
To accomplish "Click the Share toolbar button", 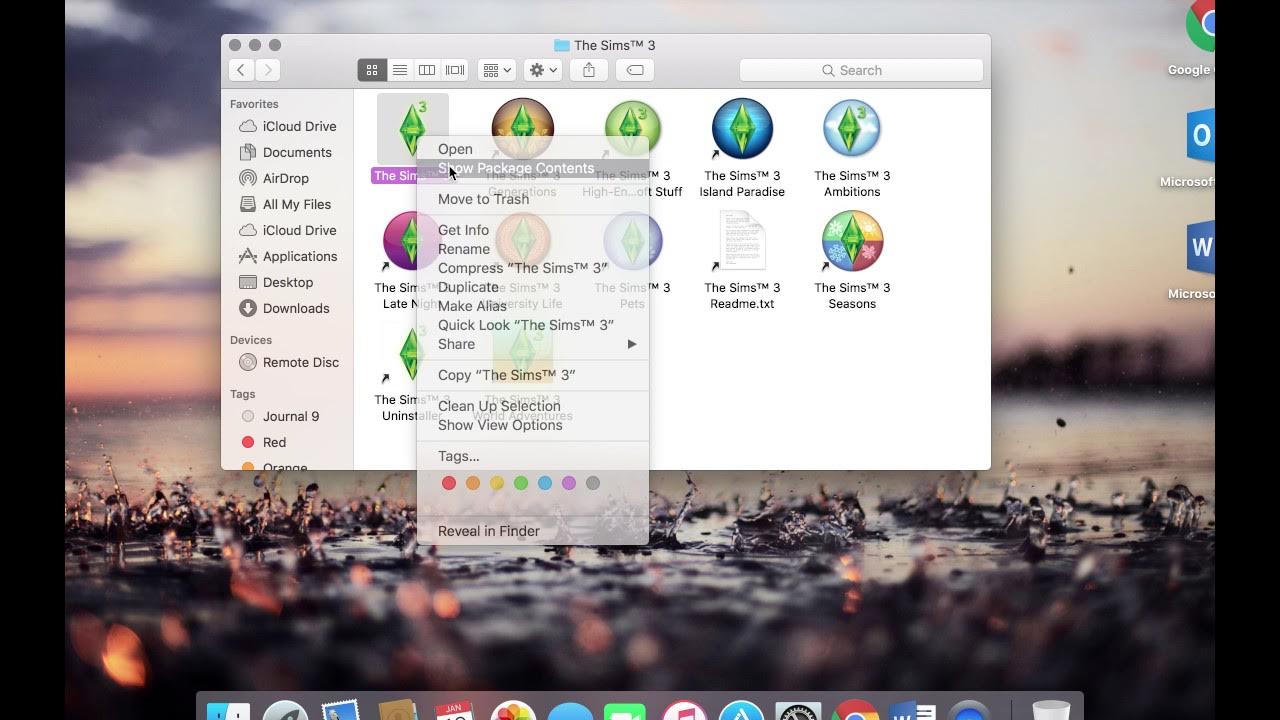I will (x=589, y=70).
